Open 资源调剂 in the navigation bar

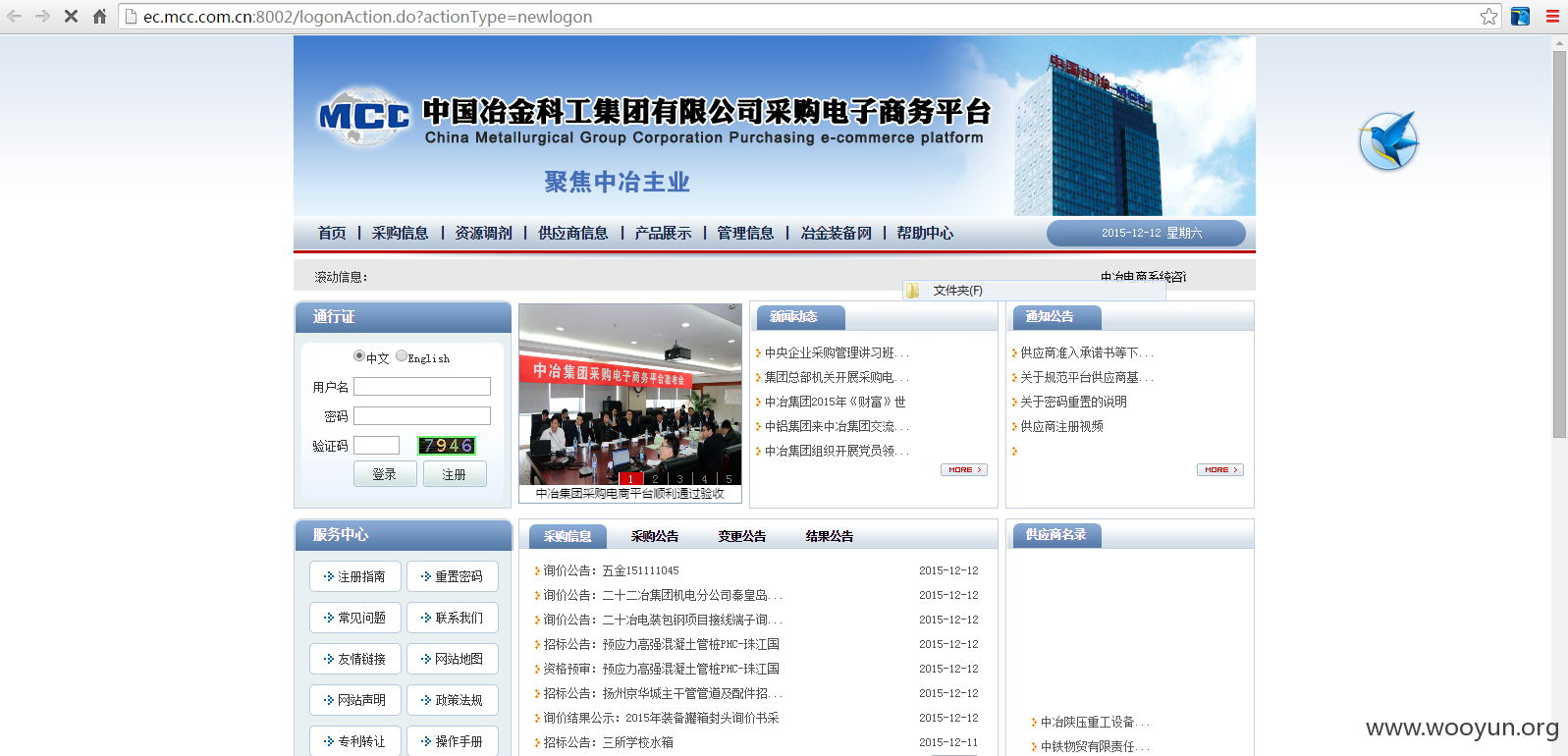coord(483,233)
